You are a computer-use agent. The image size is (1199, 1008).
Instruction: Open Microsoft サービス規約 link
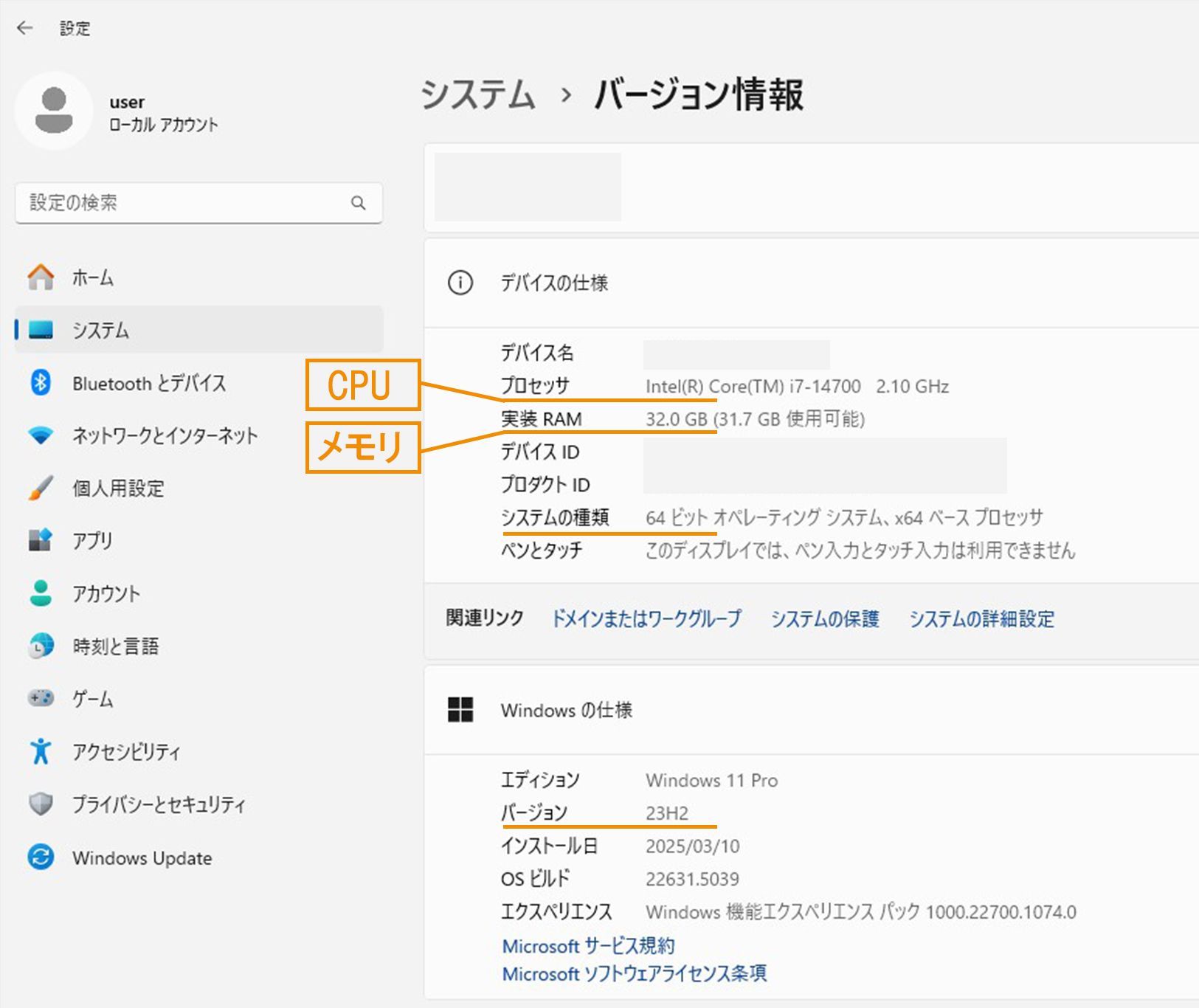588,945
